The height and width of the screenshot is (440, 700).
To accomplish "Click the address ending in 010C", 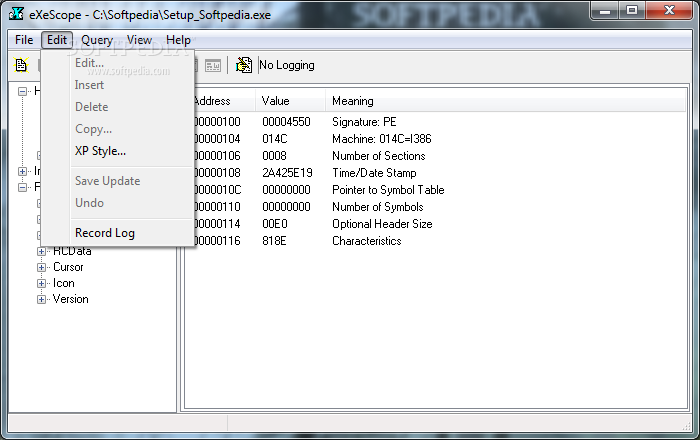I will (217, 190).
